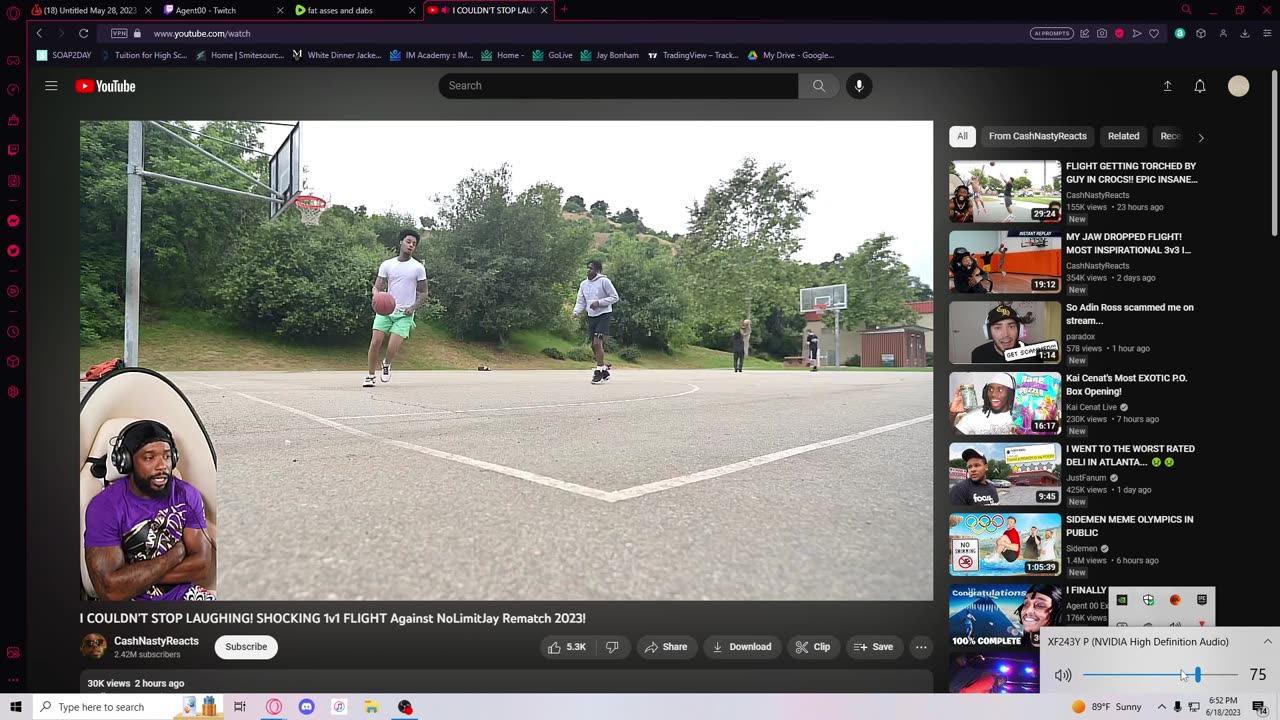Open GX Corner gamepad icon in sidebar

click(13, 60)
